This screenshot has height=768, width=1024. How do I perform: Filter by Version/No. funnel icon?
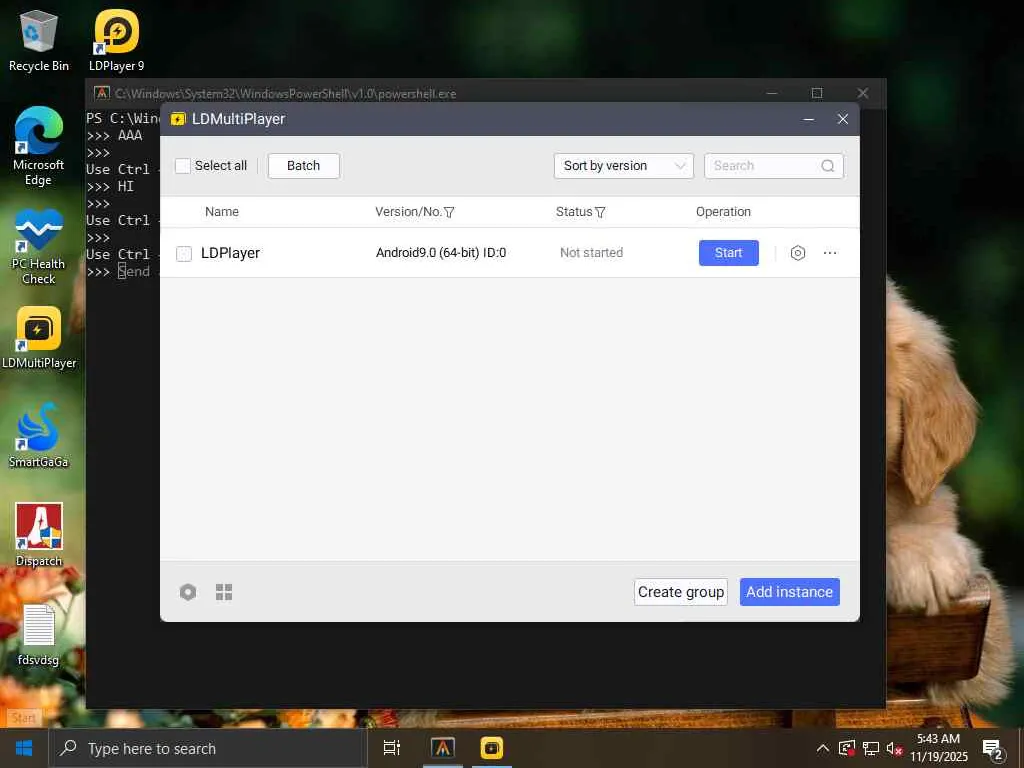point(449,212)
